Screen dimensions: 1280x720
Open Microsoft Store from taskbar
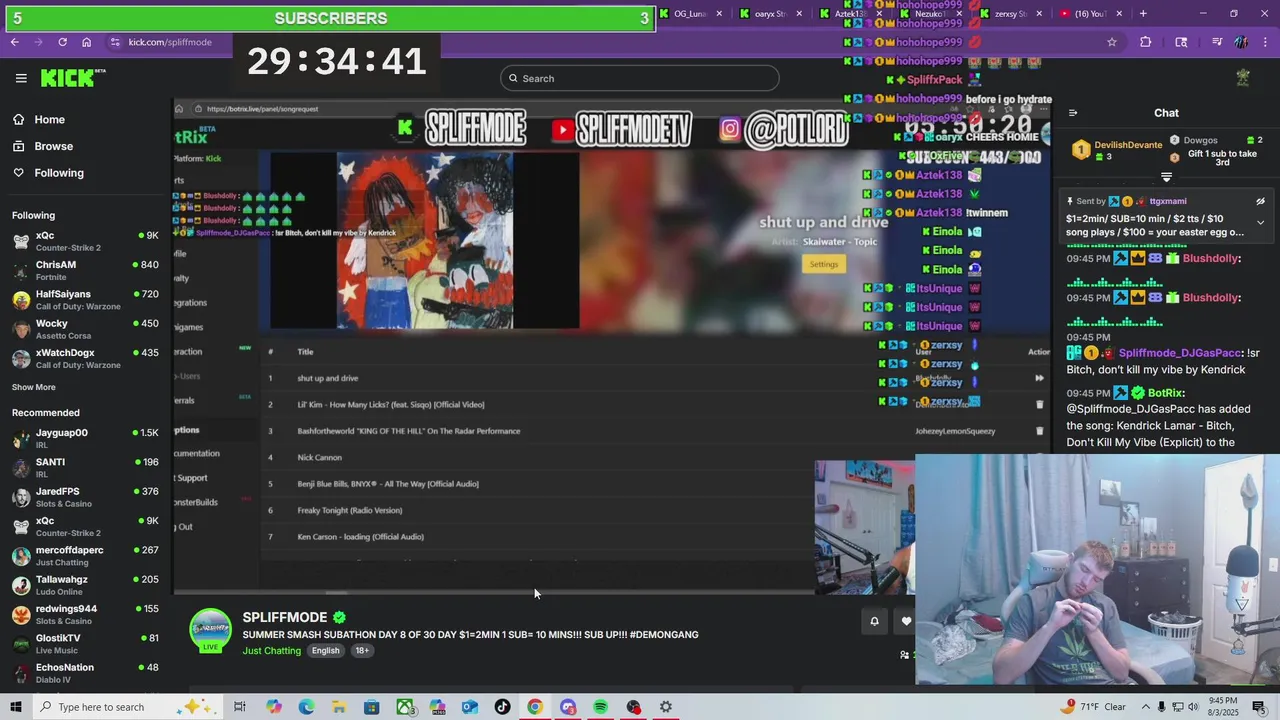371,707
